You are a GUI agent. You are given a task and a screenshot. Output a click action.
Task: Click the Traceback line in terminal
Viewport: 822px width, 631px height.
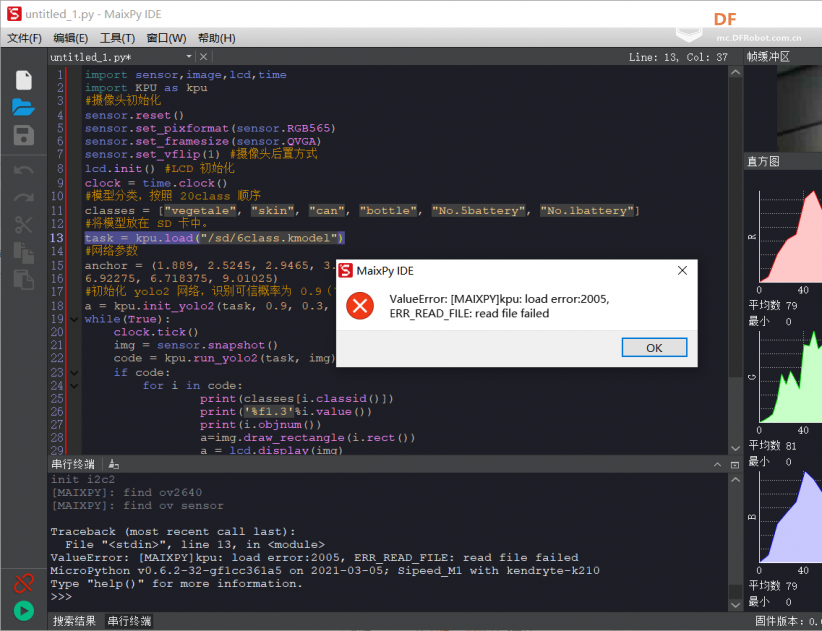173,531
